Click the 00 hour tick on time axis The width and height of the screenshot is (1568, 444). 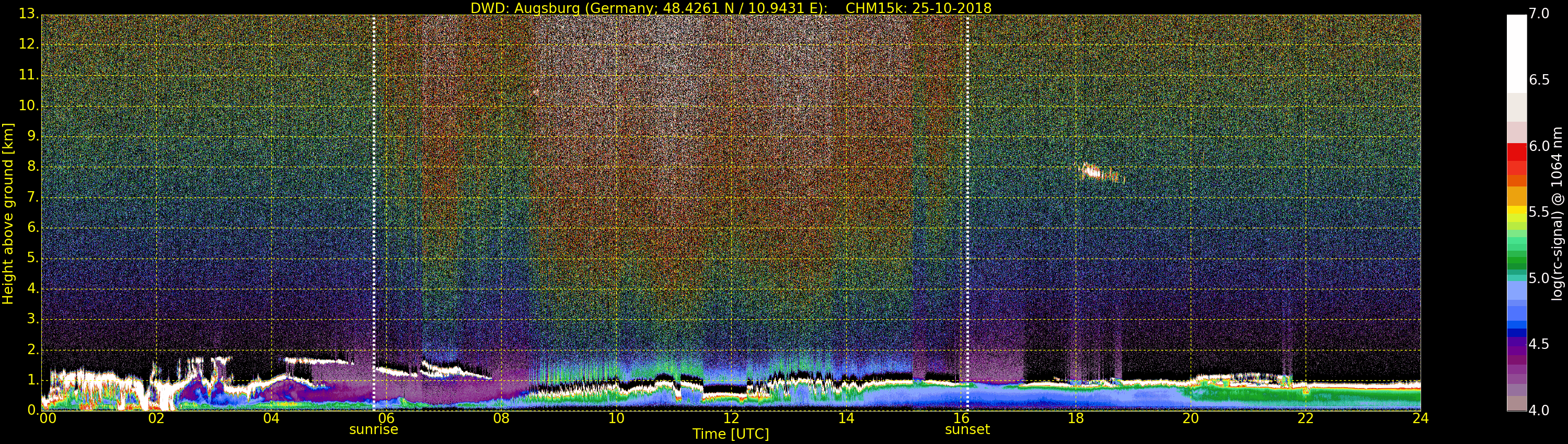click(x=47, y=418)
